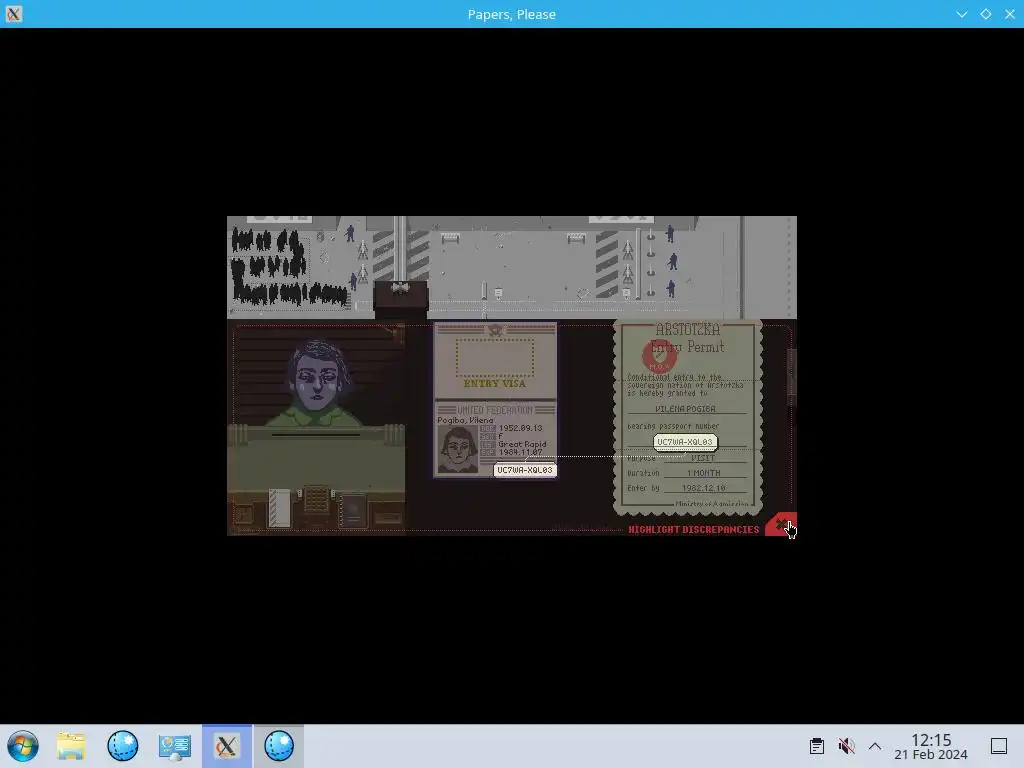Select the birth date 1952.09.13 on passport
The image size is (1024, 768).
pyautogui.click(x=520, y=428)
